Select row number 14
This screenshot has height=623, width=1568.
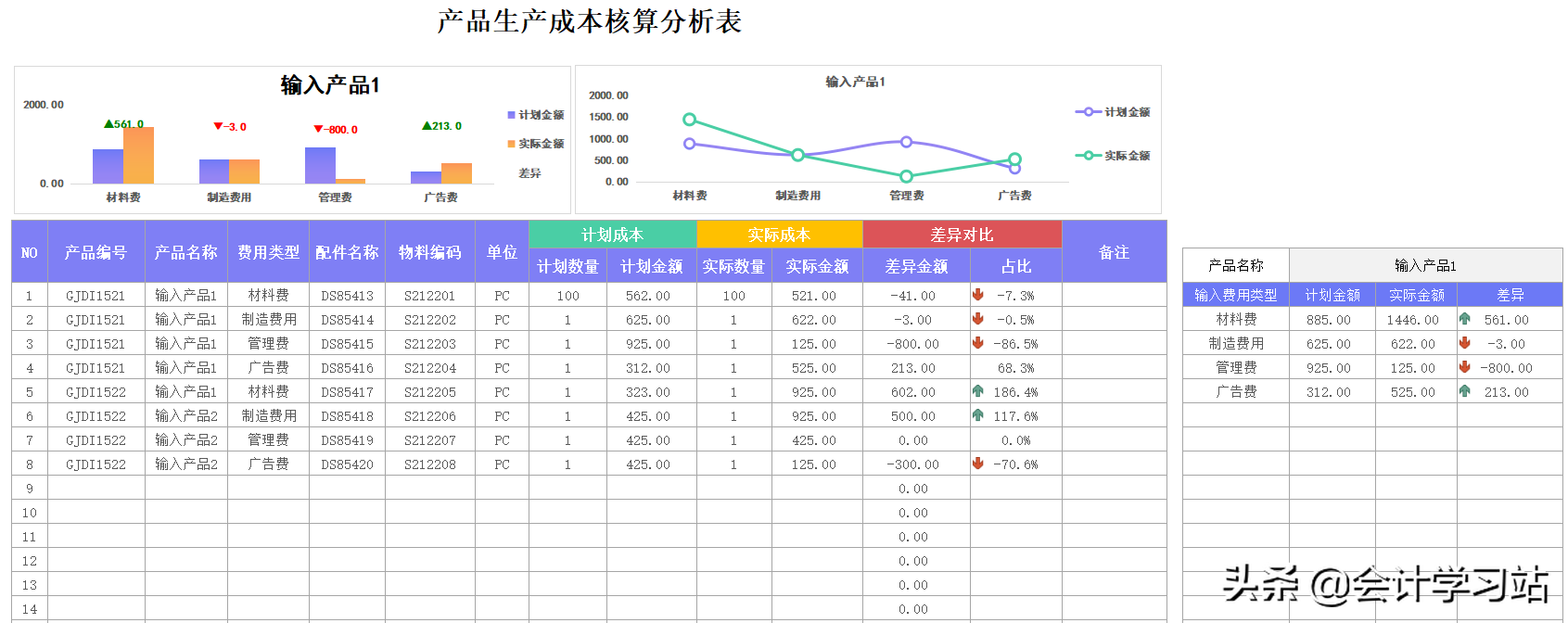[x=30, y=609]
